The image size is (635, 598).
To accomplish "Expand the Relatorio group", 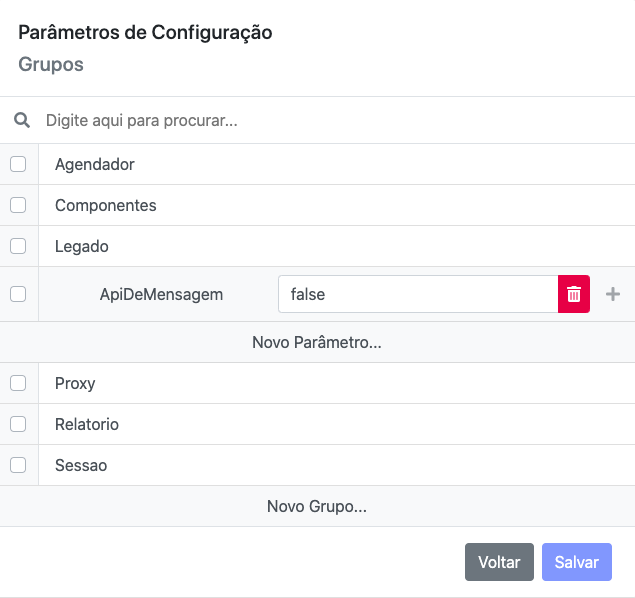I will (87, 424).
